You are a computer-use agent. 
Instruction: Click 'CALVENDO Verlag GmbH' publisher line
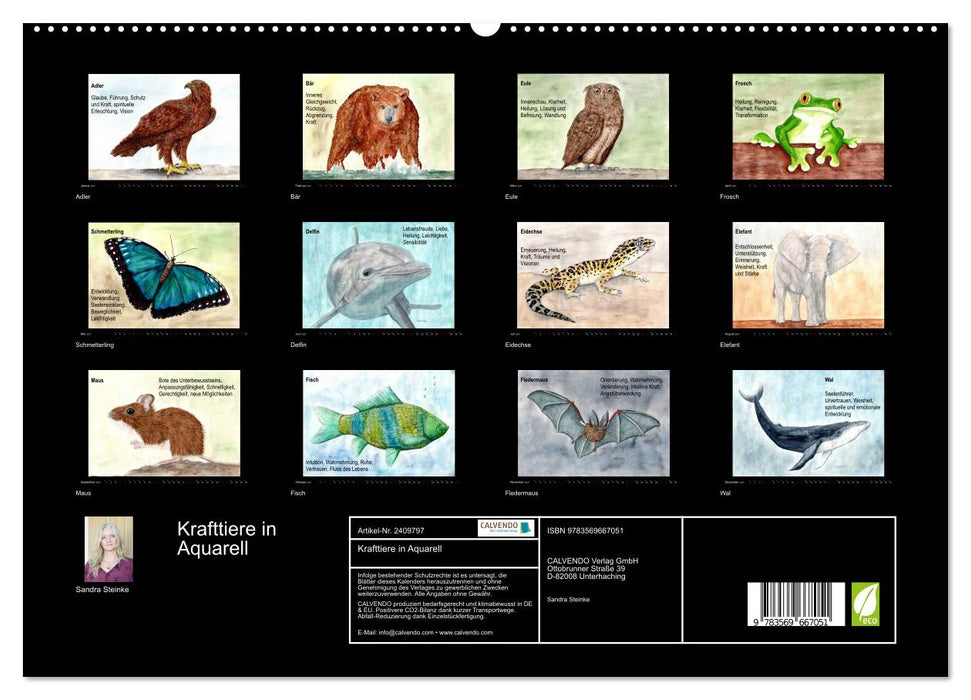593,561
